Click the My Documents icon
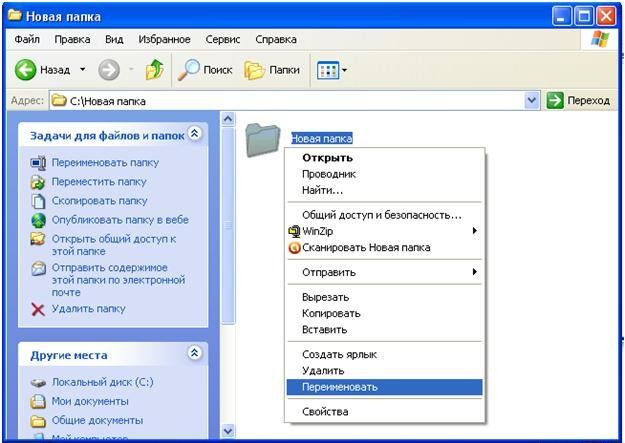The height and width of the screenshot is (443, 625). [38, 401]
